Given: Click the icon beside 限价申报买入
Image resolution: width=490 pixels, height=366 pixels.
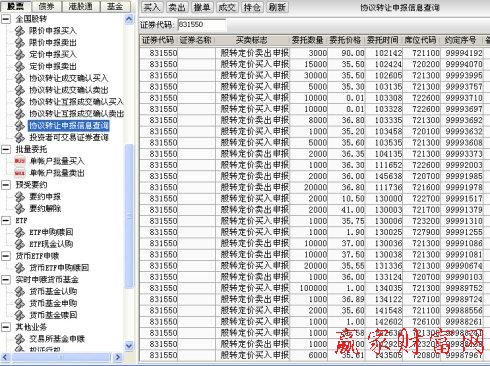Looking at the screenshot, I should point(20,31).
